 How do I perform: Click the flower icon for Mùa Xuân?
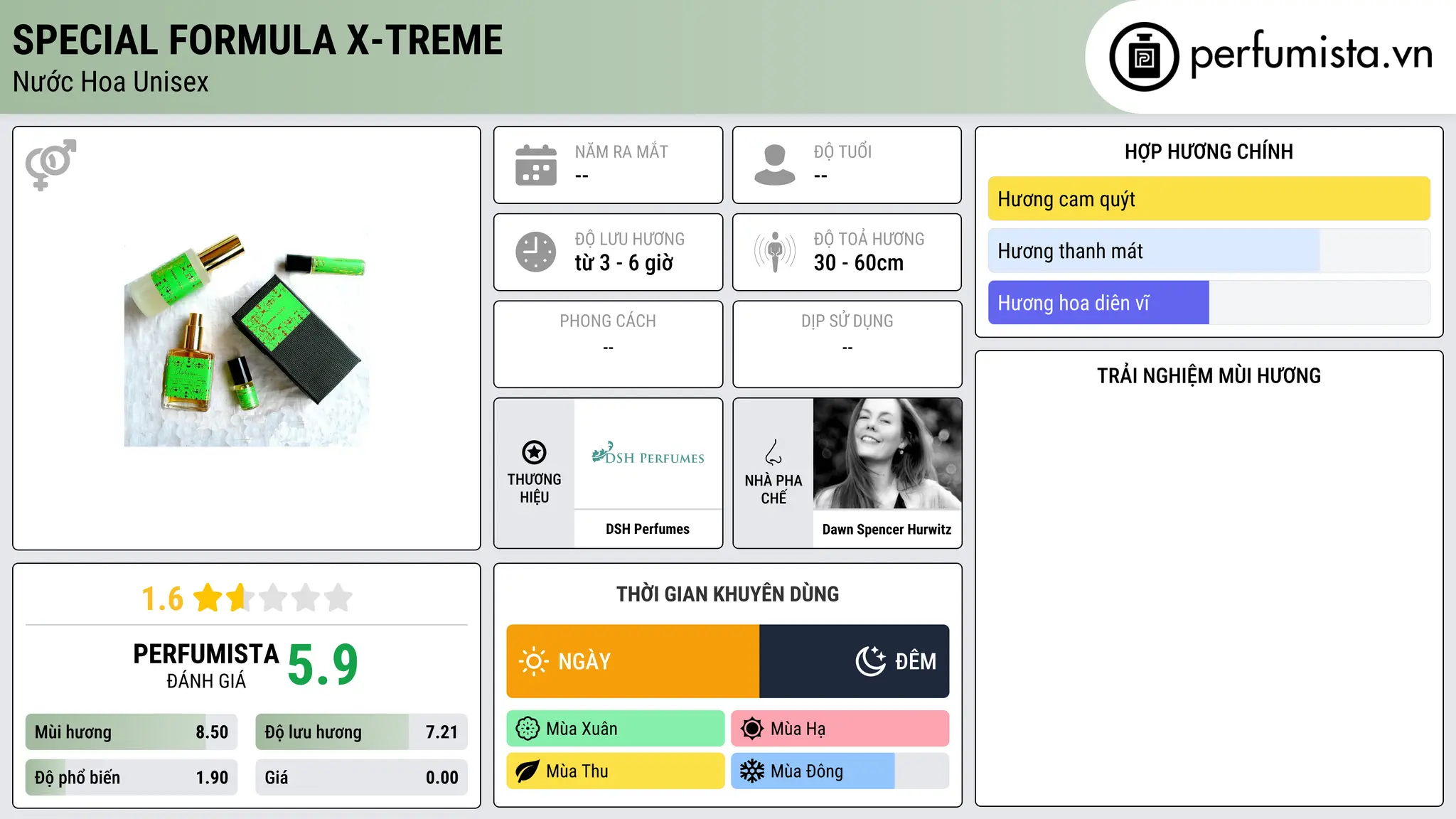click(528, 729)
